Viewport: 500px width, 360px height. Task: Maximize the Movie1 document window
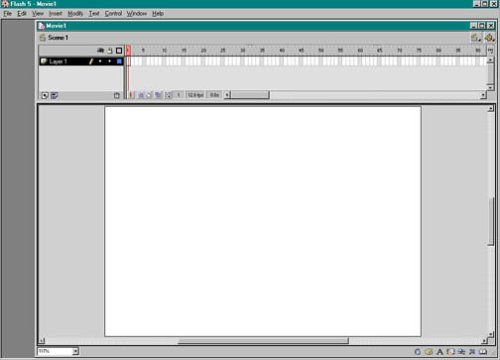tap(482, 26)
